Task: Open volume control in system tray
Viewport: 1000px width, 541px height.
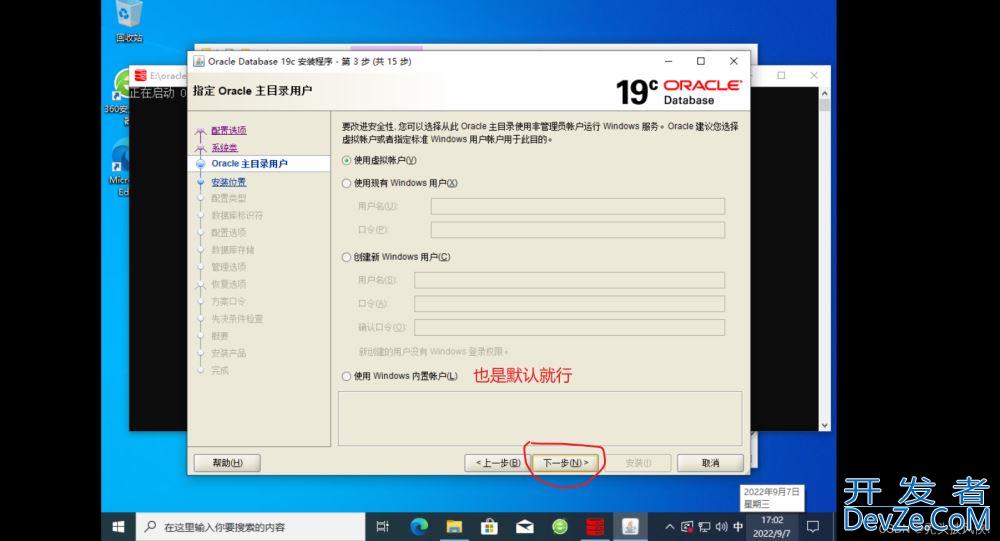Action: pyautogui.click(x=721, y=527)
